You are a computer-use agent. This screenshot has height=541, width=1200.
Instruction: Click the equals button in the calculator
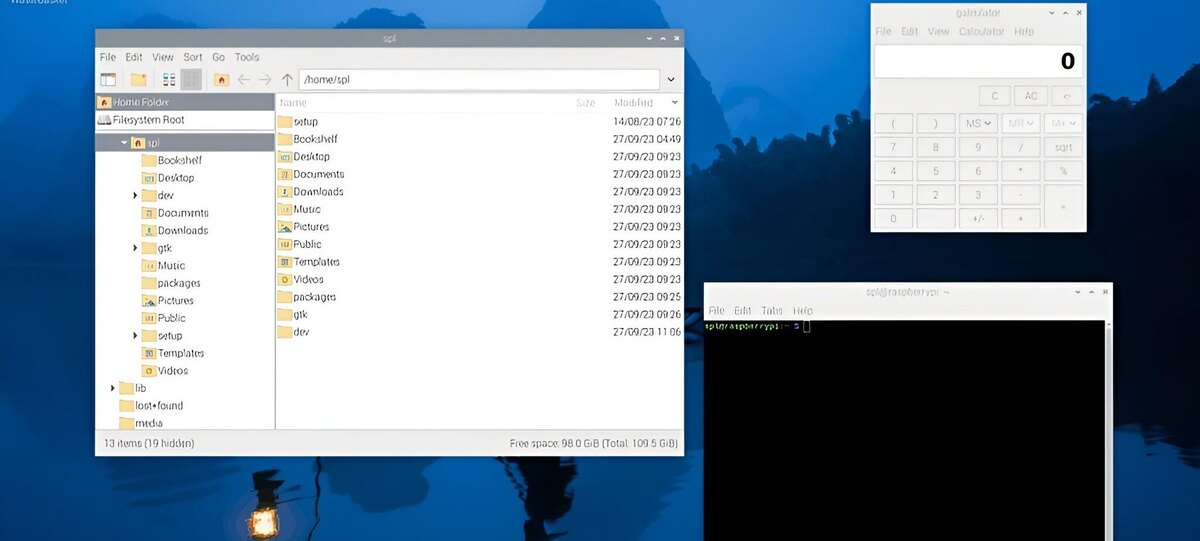click(x=1063, y=206)
